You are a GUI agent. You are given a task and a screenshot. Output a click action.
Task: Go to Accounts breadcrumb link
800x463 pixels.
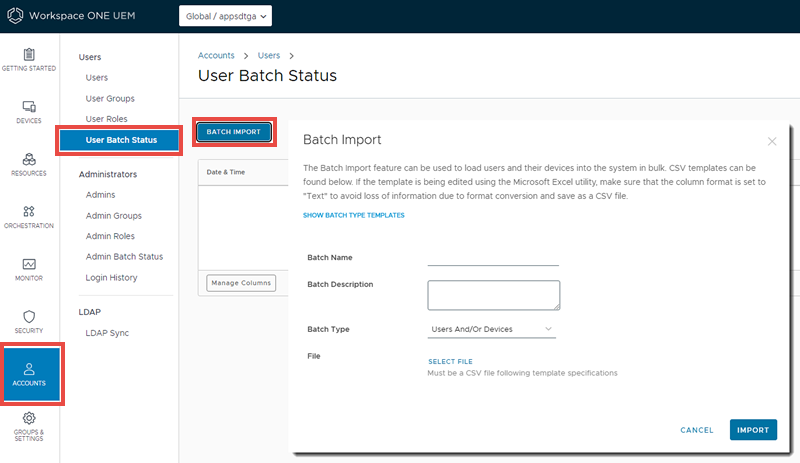point(216,55)
